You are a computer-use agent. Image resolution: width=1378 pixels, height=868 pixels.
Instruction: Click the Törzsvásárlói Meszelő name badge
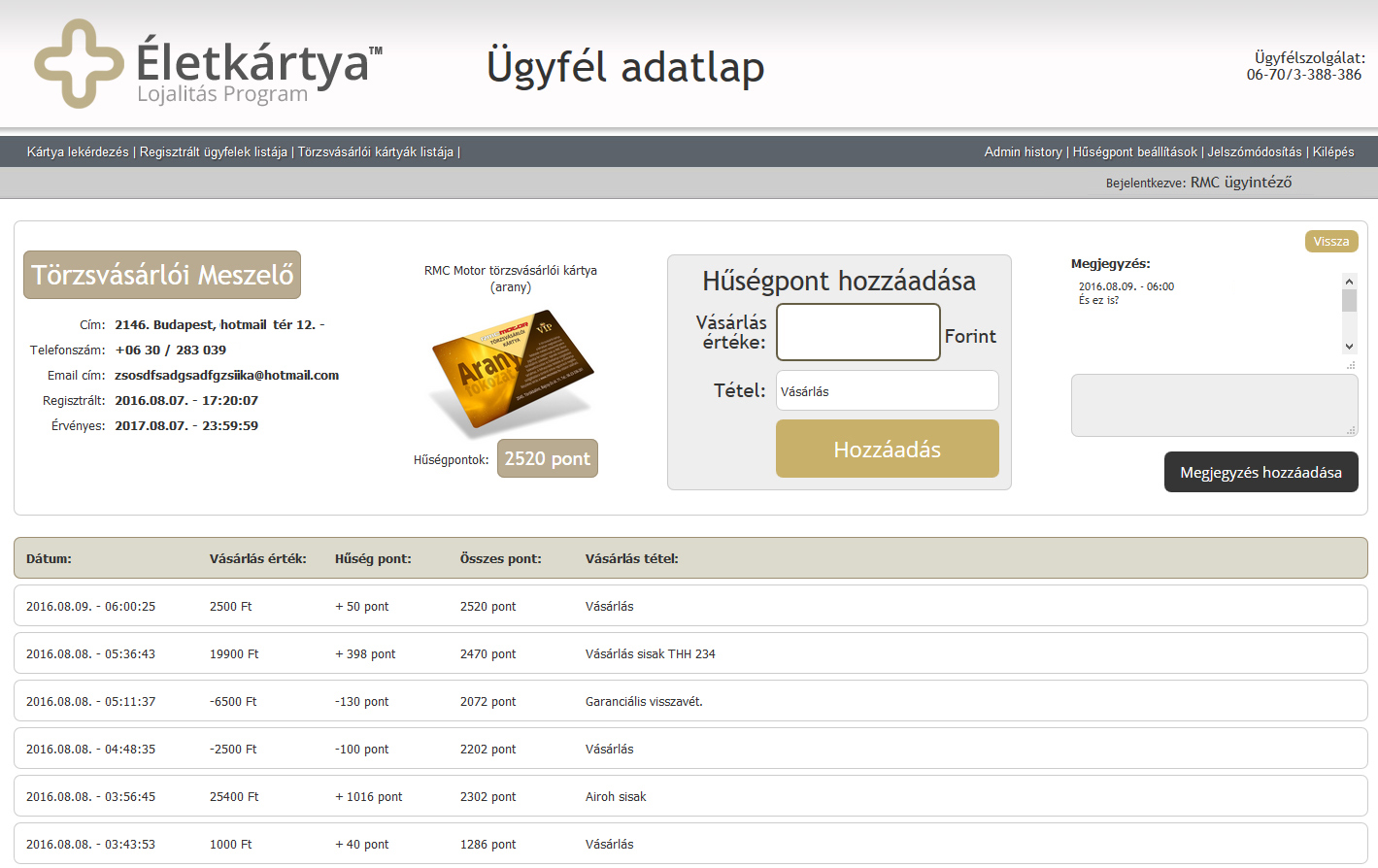click(162, 275)
